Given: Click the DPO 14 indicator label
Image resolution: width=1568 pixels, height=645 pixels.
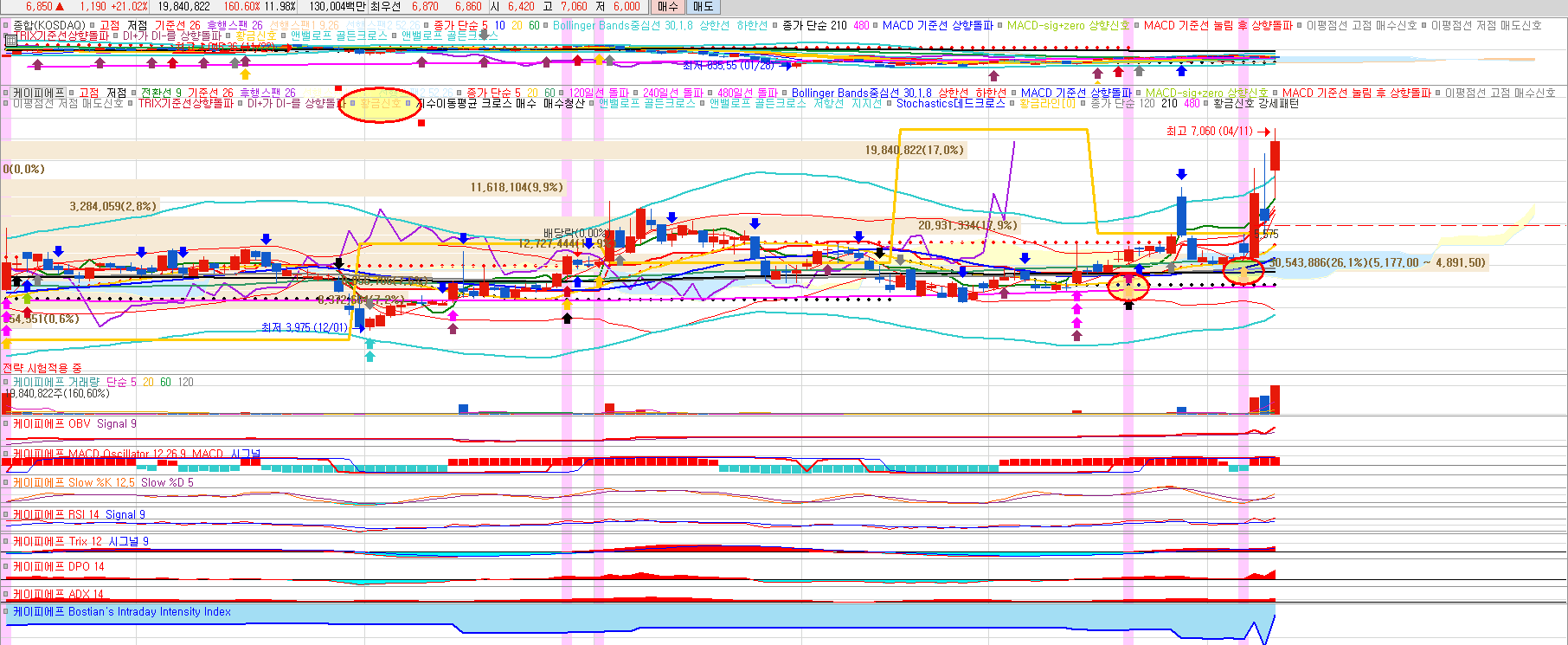Looking at the screenshot, I should click(x=86, y=567).
